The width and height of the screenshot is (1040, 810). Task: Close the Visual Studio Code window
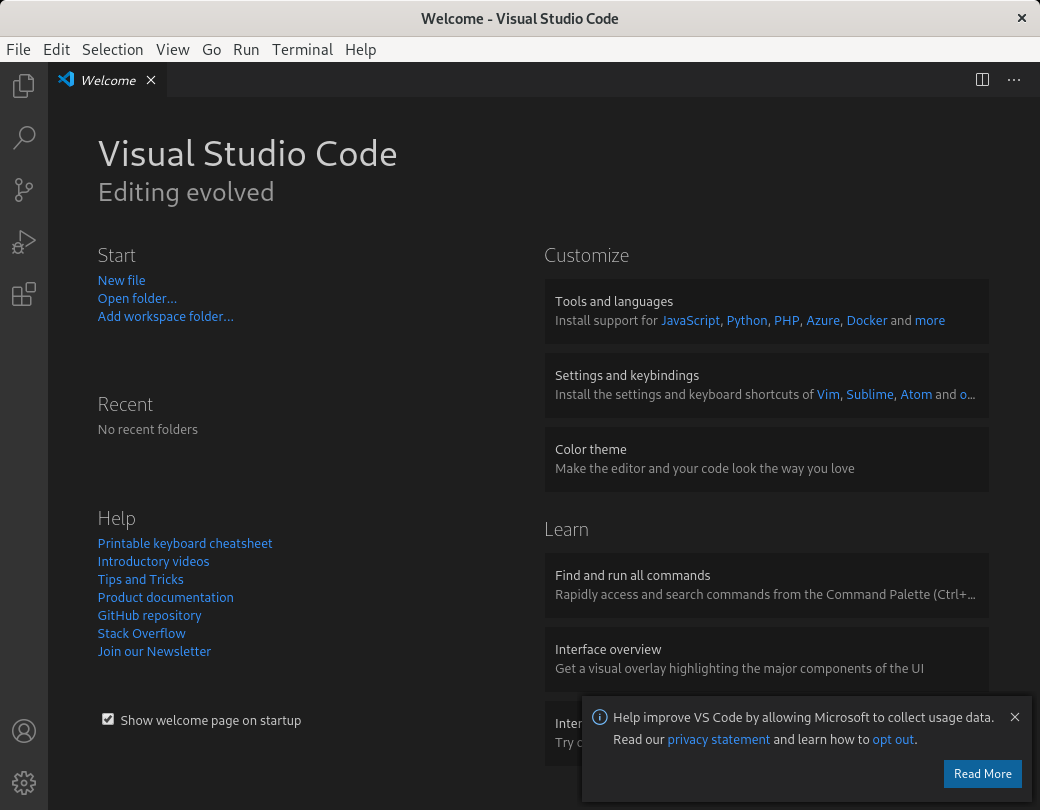pyautogui.click(x=1021, y=18)
